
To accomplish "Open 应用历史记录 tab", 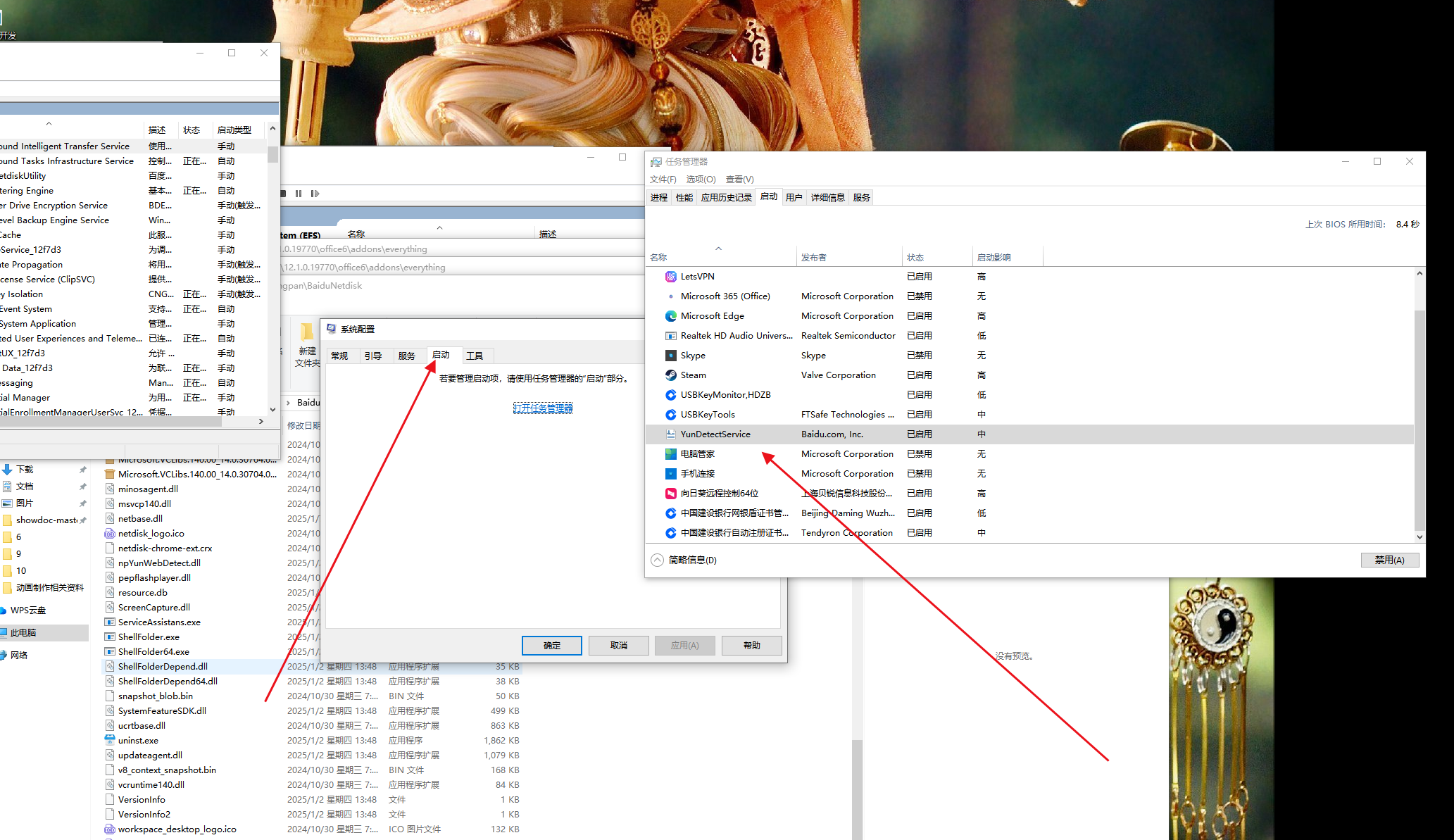I will (727, 198).
